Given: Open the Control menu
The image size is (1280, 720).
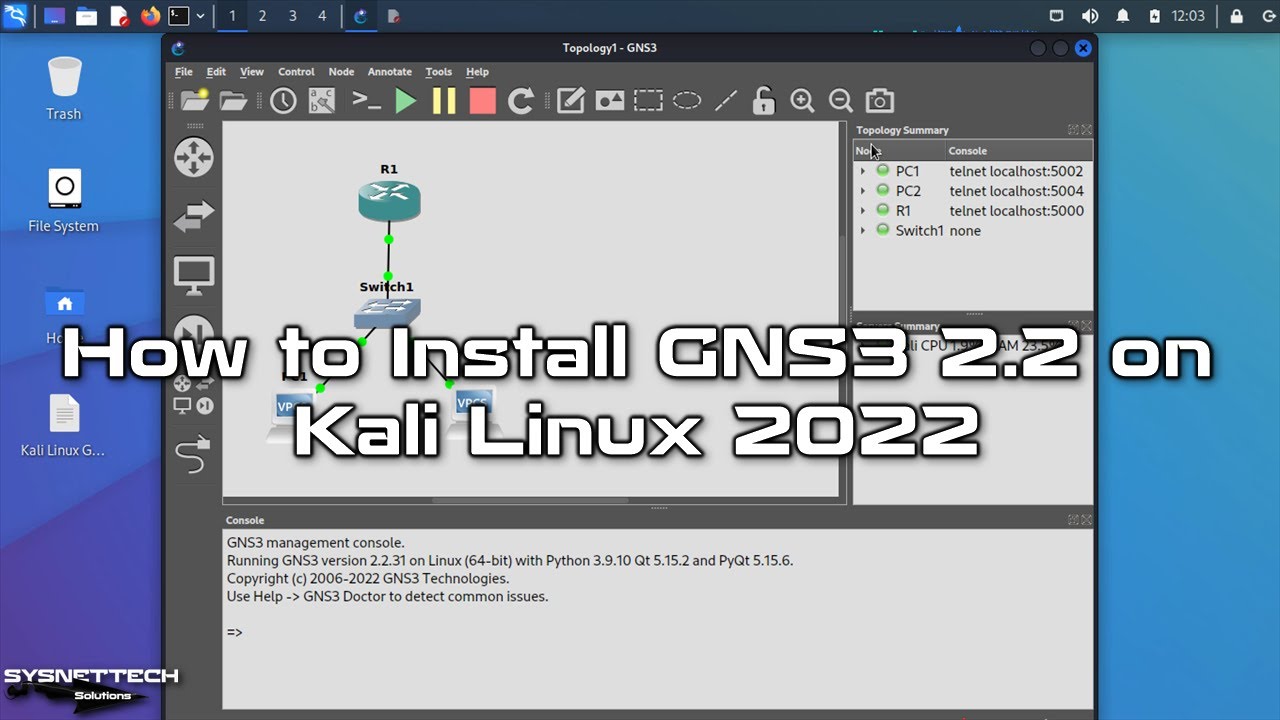Looking at the screenshot, I should [x=296, y=72].
